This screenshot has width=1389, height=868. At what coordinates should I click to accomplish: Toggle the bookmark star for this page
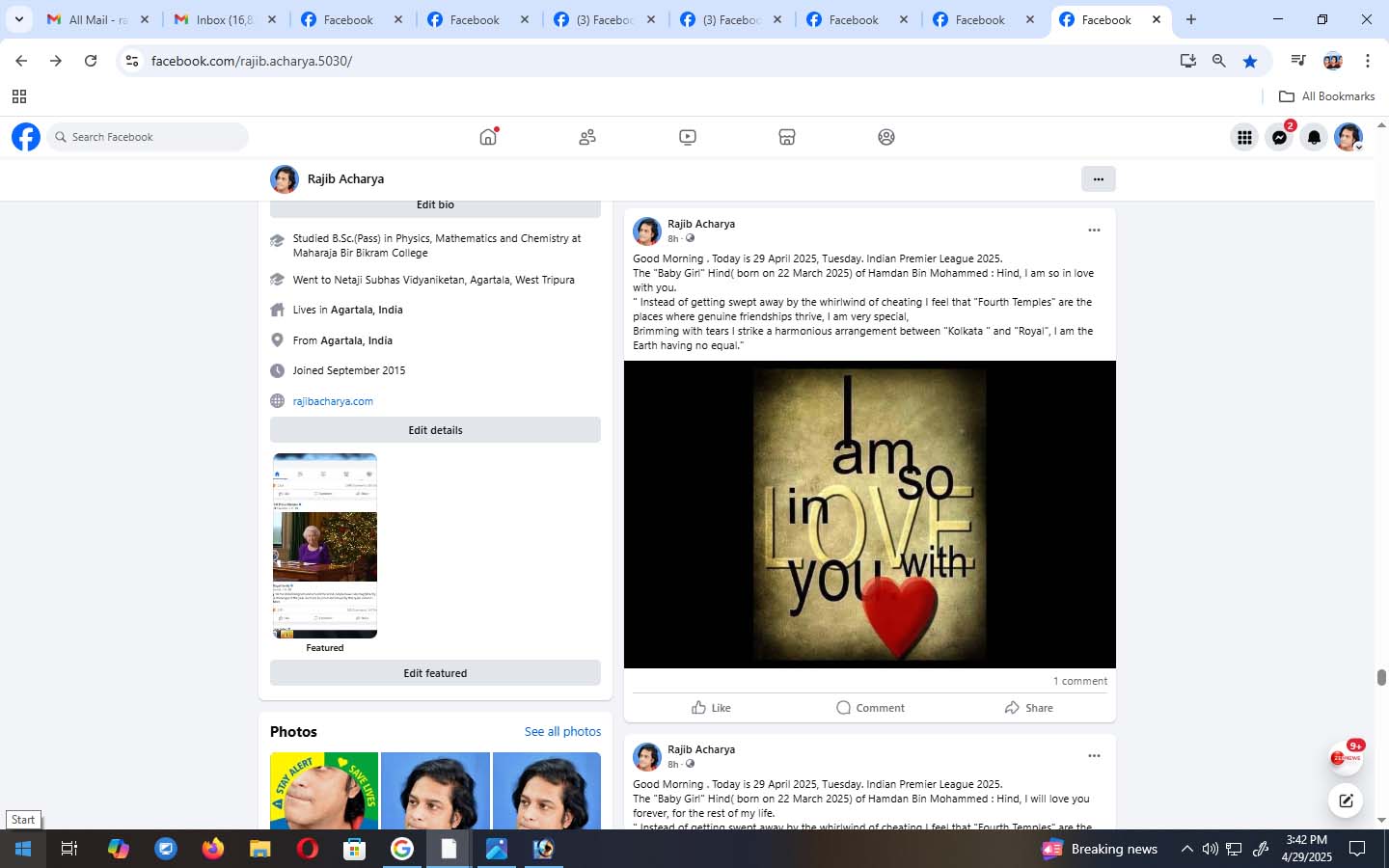click(x=1250, y=61)
